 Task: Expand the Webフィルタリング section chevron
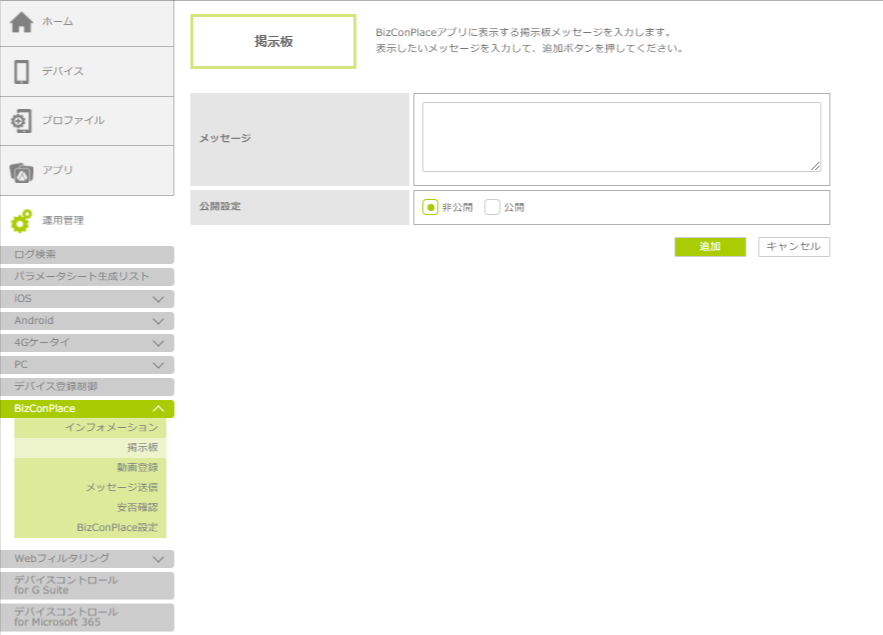pos(158,559)
